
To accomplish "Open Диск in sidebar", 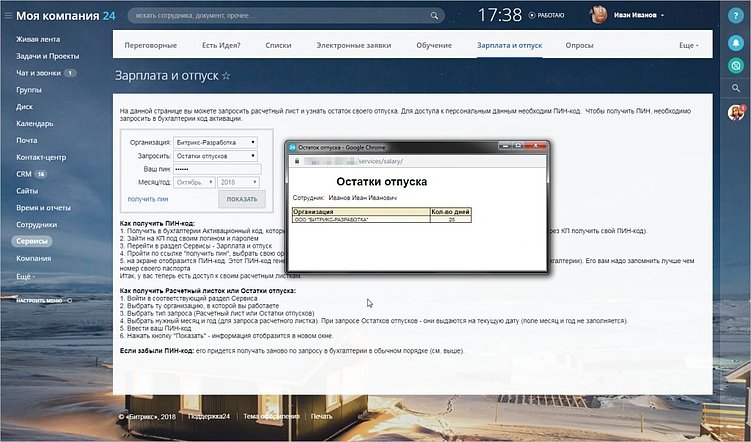I will click(24, 106).
